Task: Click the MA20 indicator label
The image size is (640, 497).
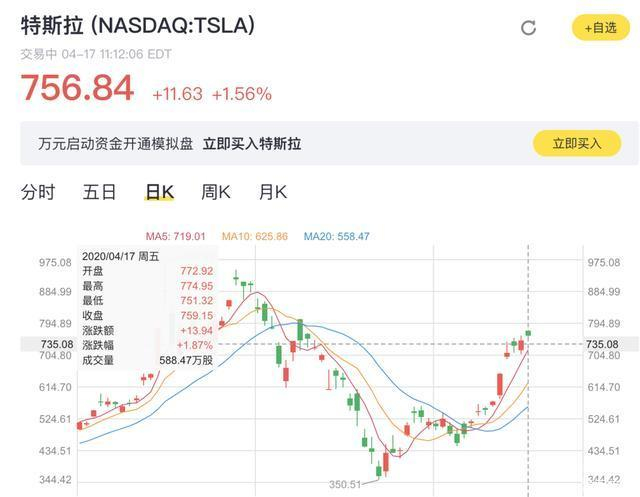Action: point(337,236)
